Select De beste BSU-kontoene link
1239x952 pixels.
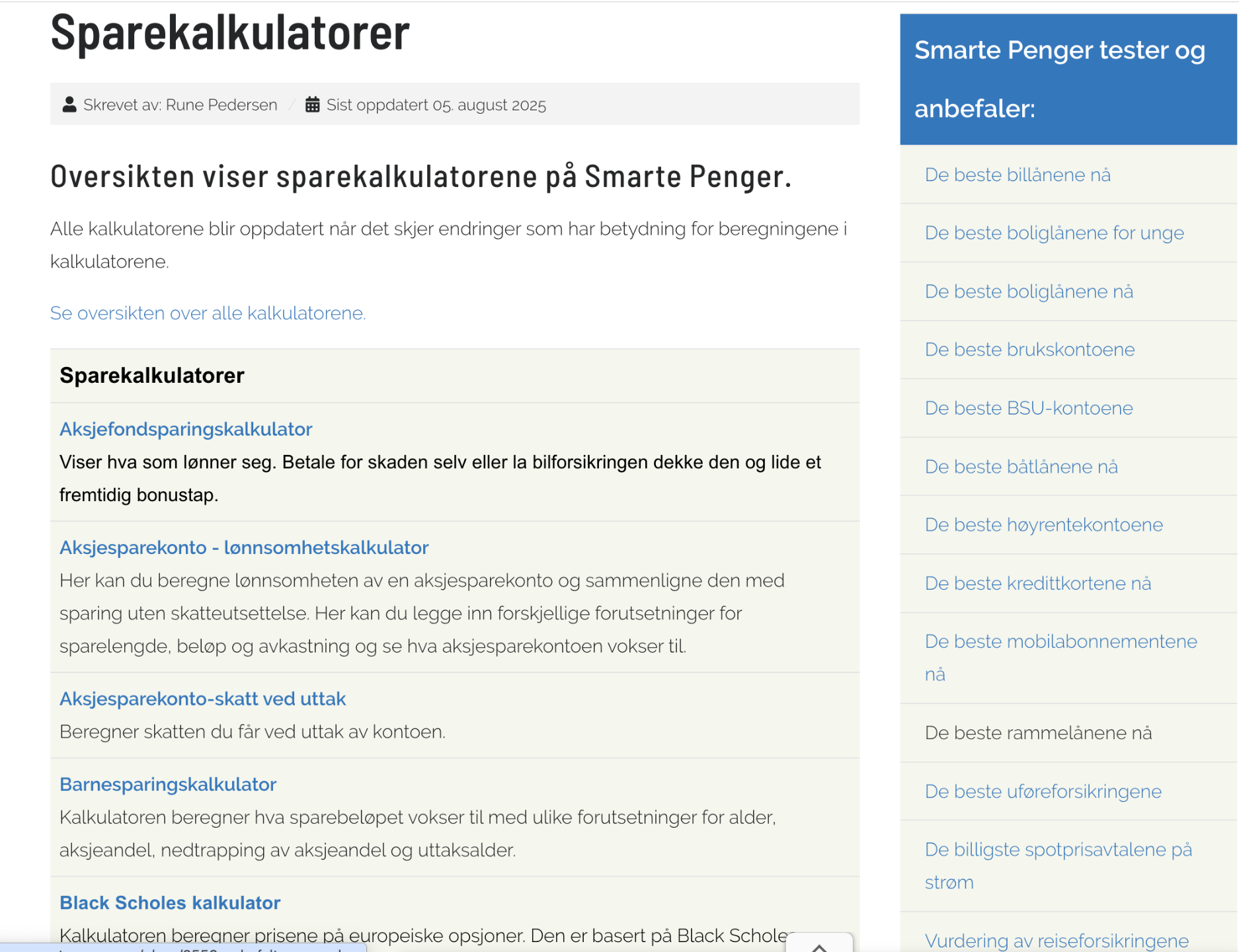[1029, 408]
